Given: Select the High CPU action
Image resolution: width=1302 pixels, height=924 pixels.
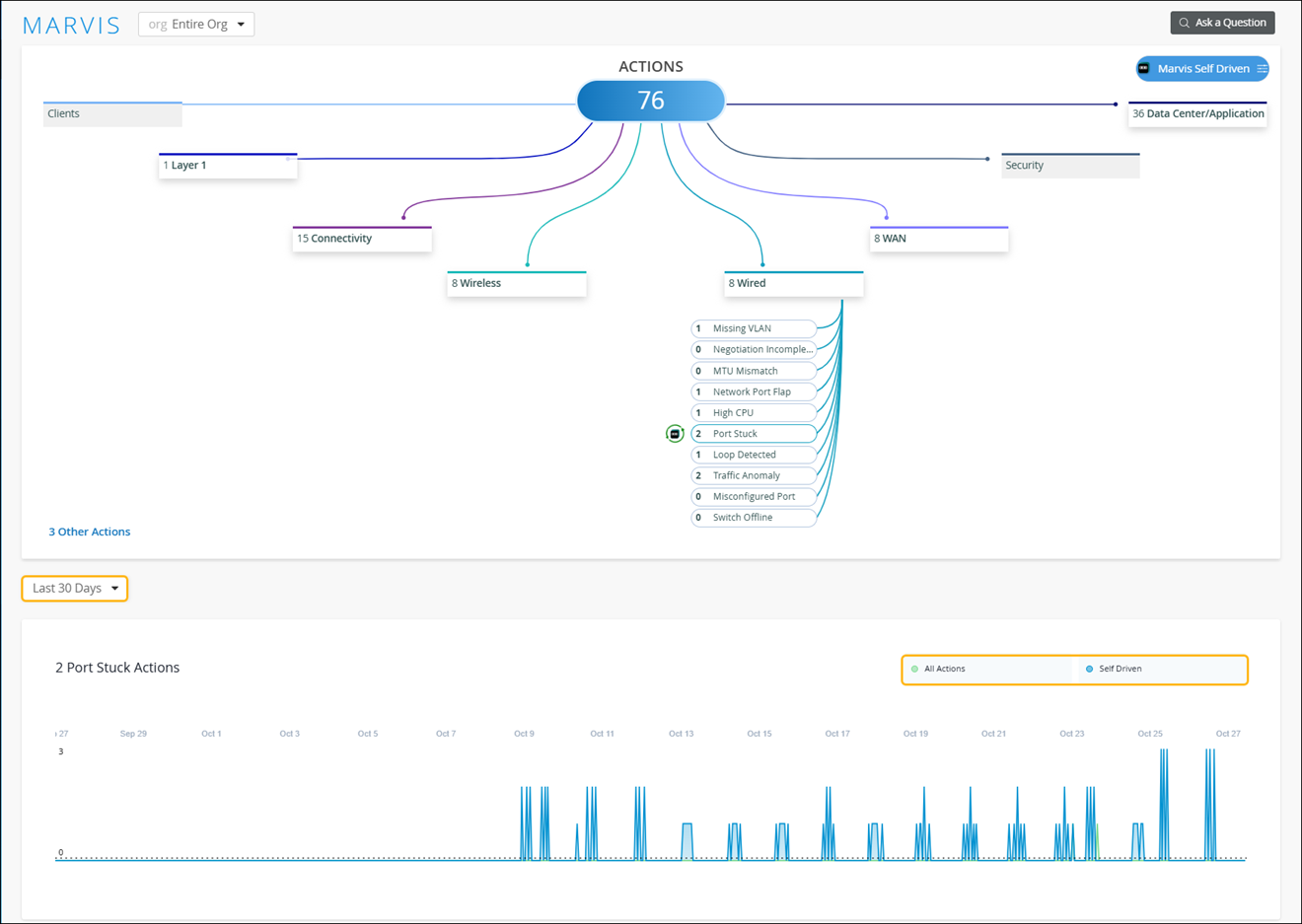Looking at the screenshot, I should pyautogui.click(x=754, y=412).
